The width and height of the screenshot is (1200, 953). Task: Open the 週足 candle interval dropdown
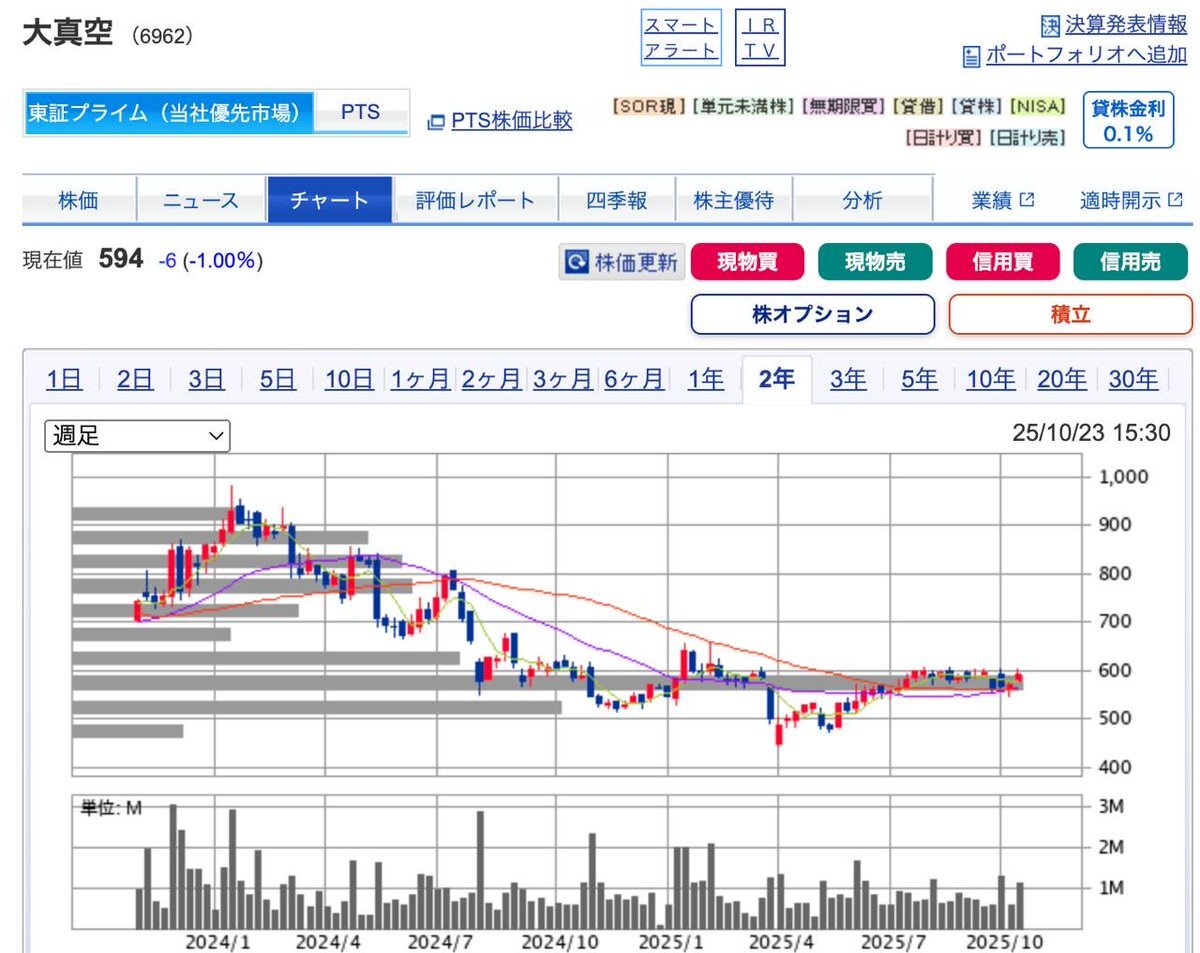pos(138,436)
